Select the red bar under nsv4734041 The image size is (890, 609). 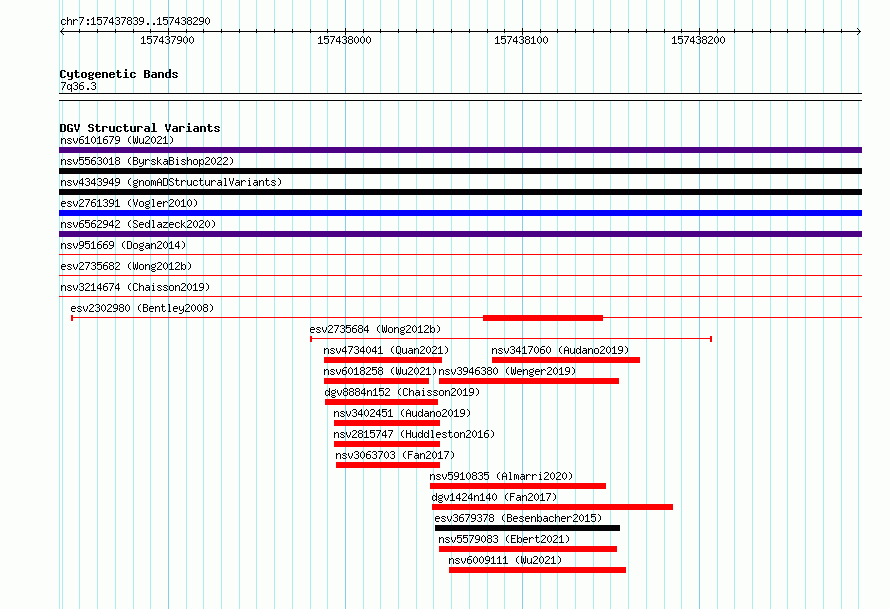click(383, 360)
